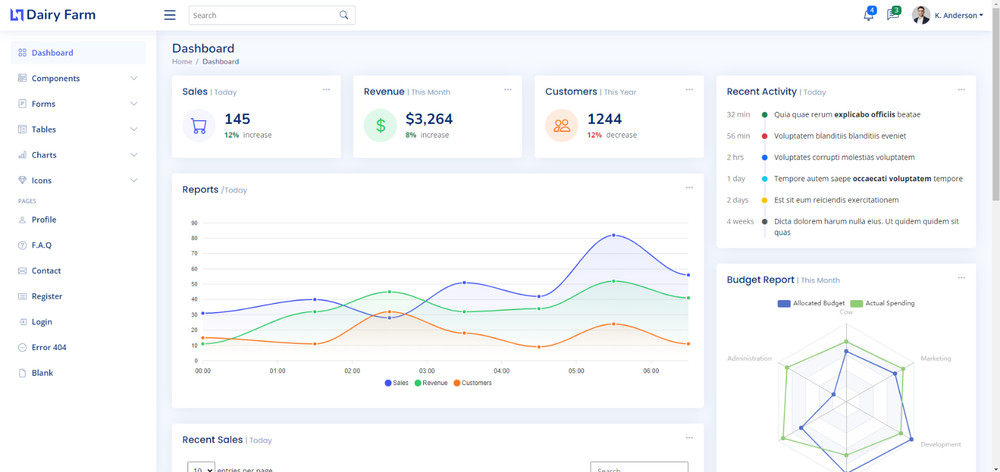Image resolution: width=1000 pixels, height=472 pixels.
Task: Open Recent Activity three-dots filter menu
Action: [x=961, y=90]
